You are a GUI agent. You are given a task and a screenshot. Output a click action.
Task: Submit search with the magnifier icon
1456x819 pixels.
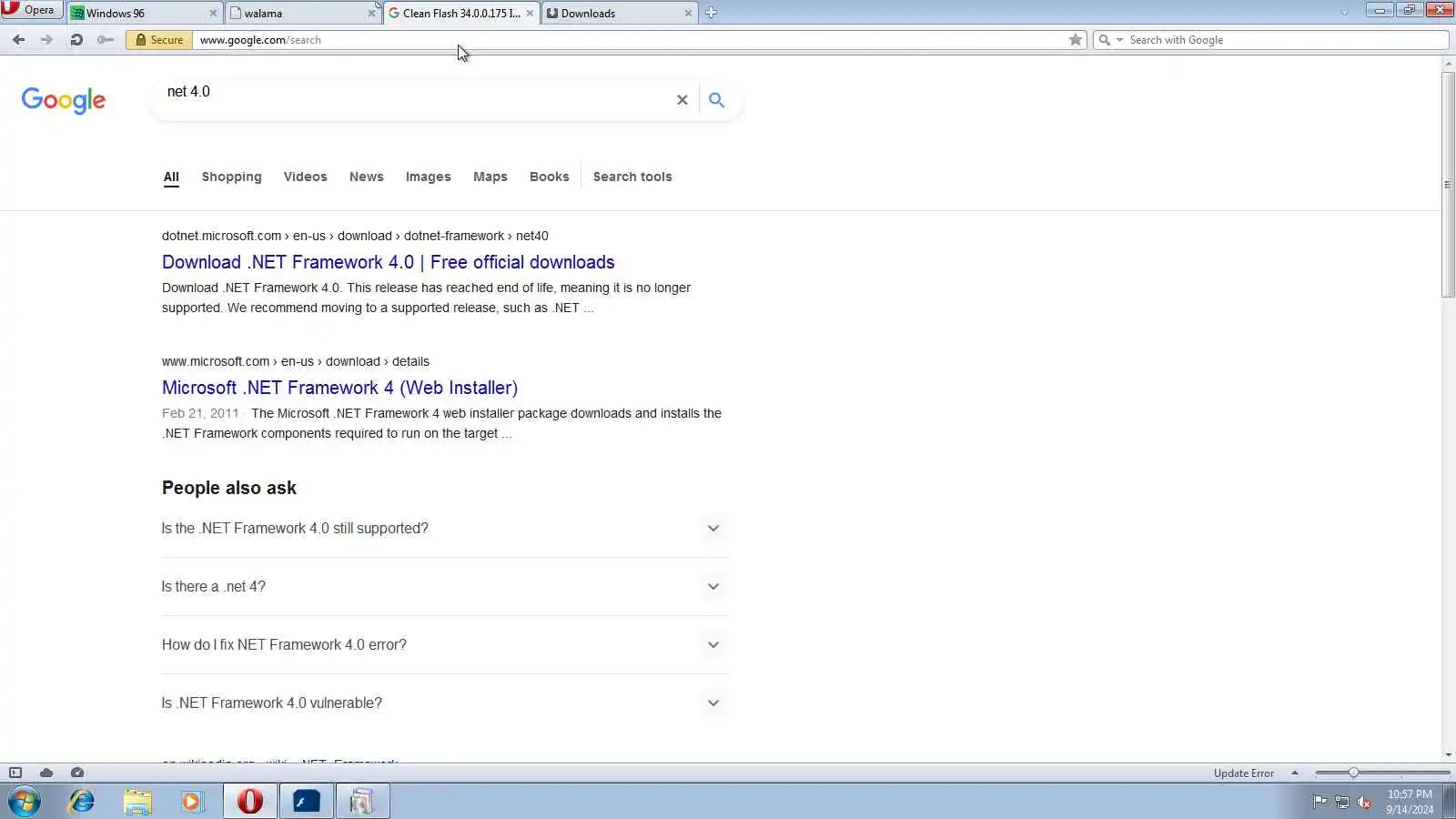pyautogui.click(x=717, y=100)
